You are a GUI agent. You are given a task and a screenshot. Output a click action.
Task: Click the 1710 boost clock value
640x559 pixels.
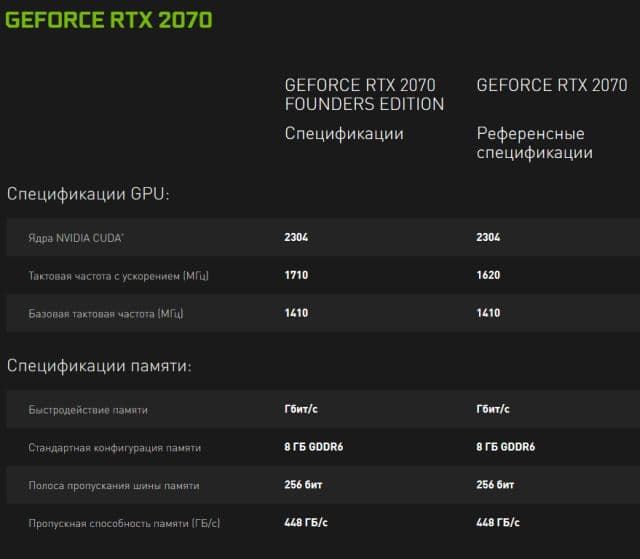pos(296,275)
